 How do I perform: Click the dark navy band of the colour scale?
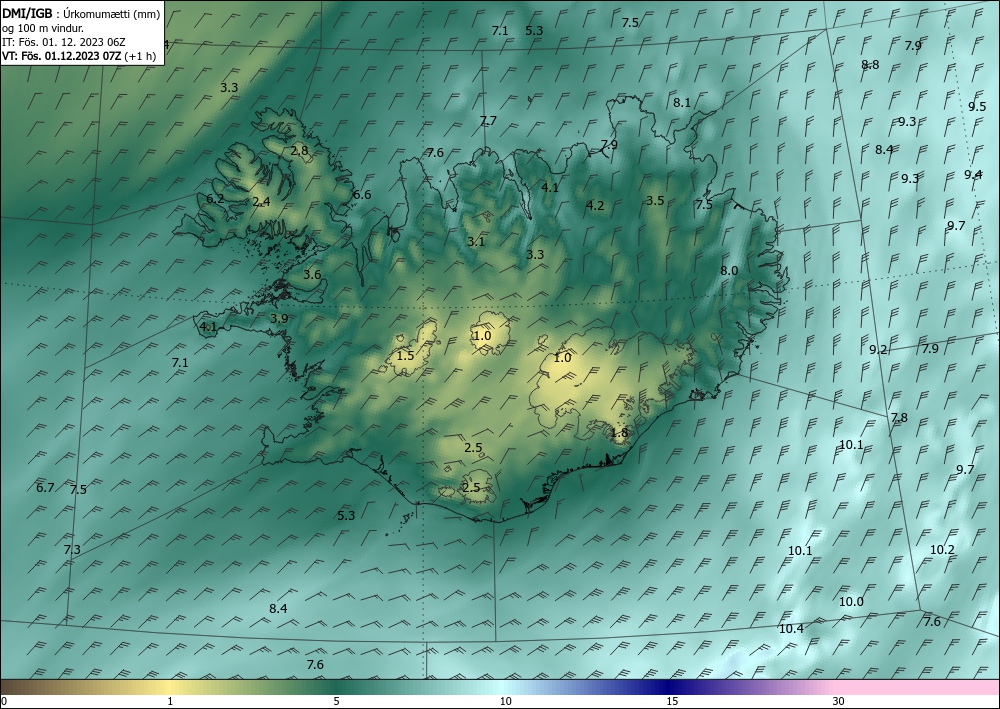[666, 687]
